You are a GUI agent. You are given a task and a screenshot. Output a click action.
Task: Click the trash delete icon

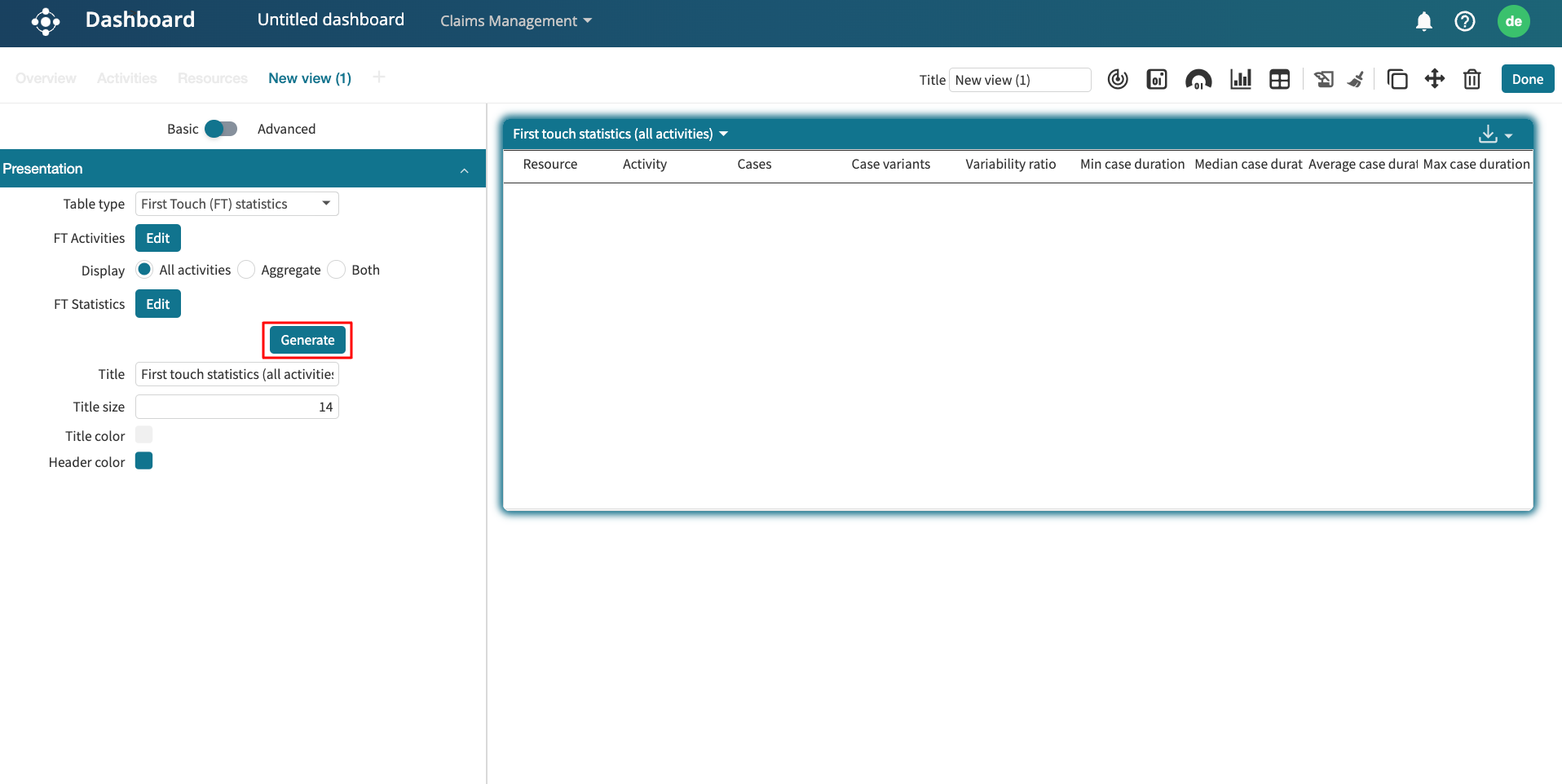point(1472,79)
